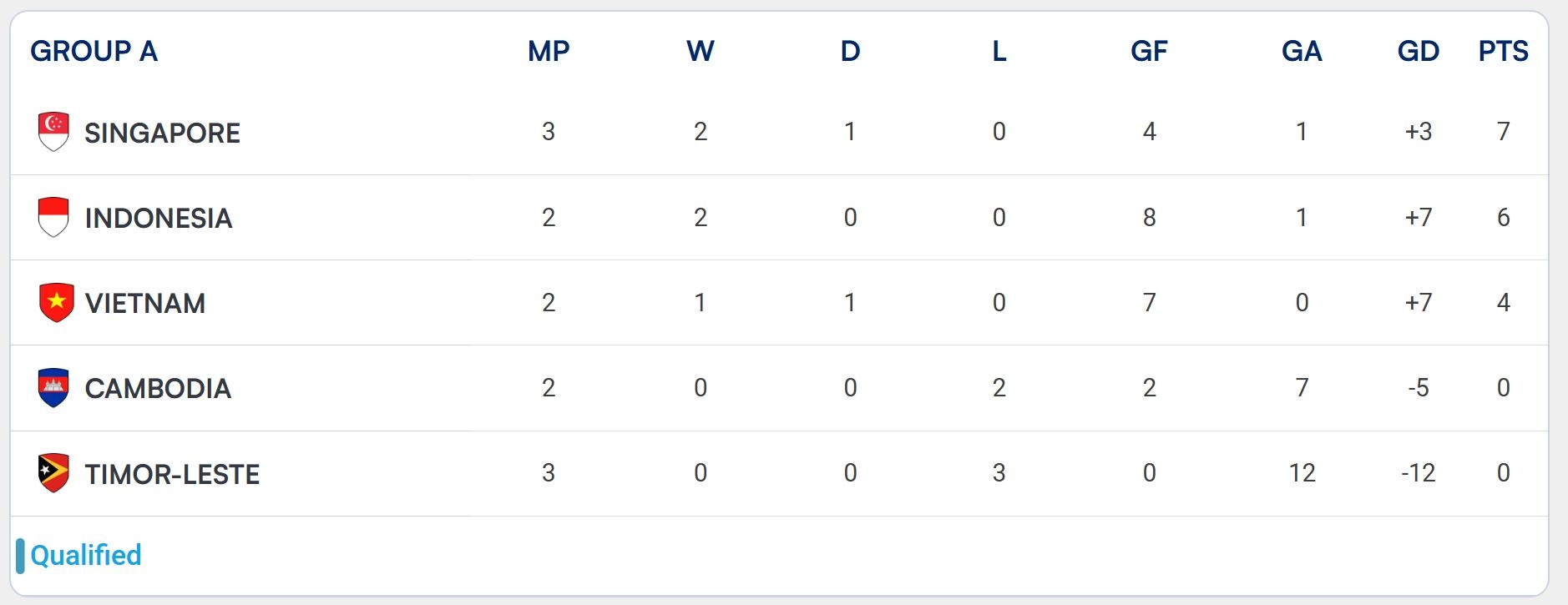Click the Singapore flag crest icon
1568x605 pixels.
point(54,132)
